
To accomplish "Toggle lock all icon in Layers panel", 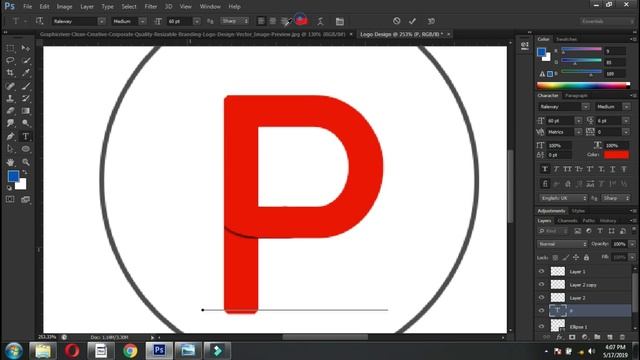I will coord(587,258).
